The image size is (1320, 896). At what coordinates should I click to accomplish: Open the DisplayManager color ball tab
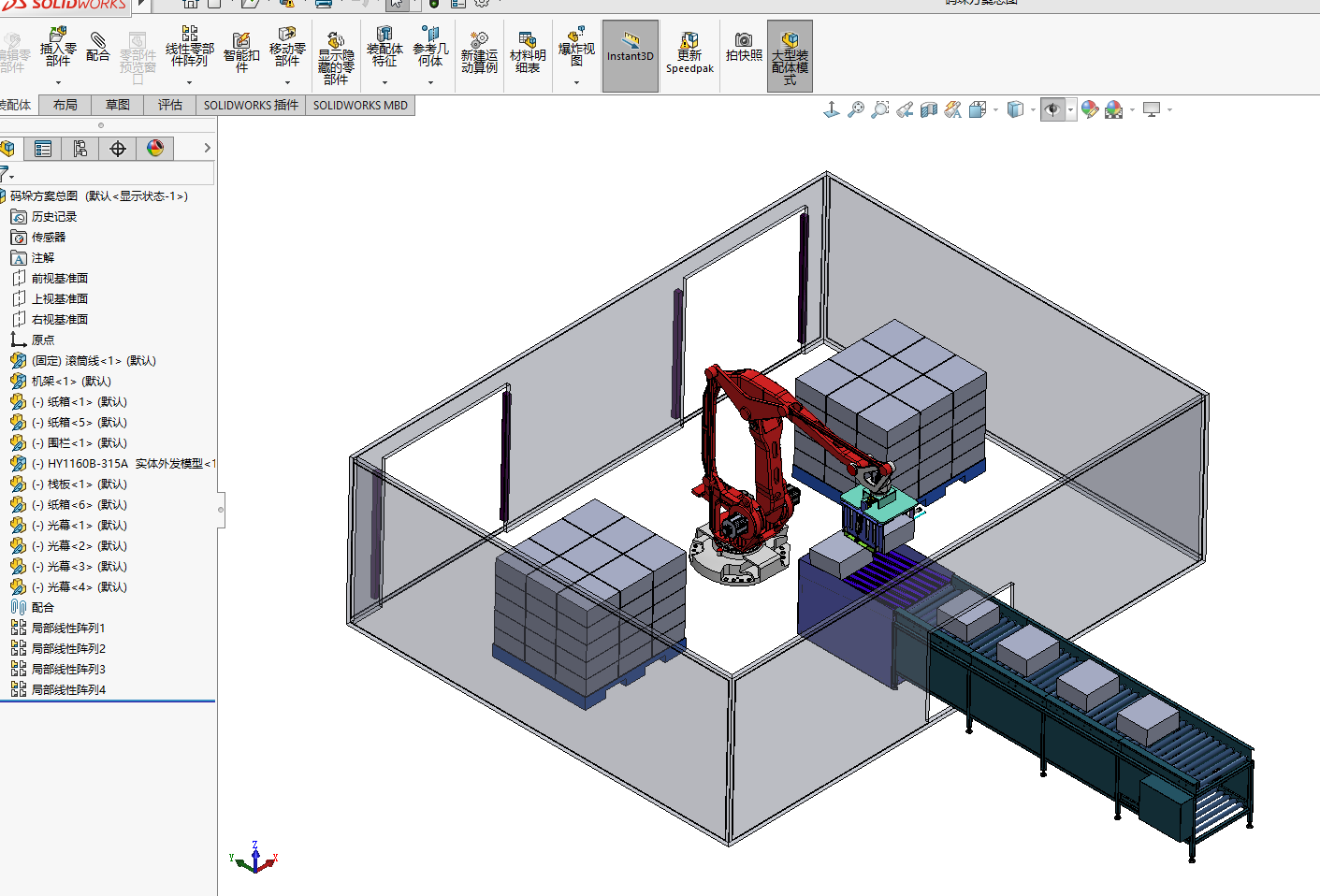pos(155,149)
